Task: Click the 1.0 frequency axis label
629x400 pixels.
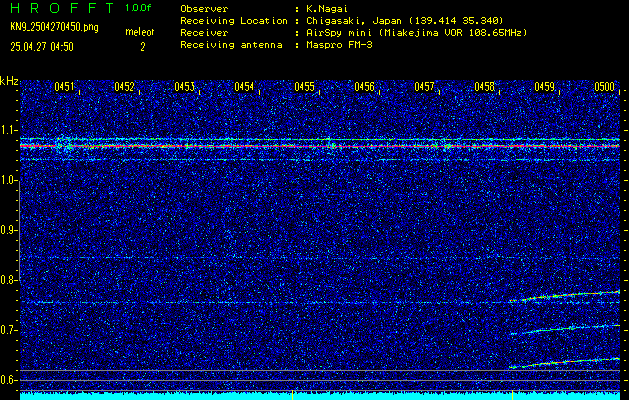Action: pos(10,180)
